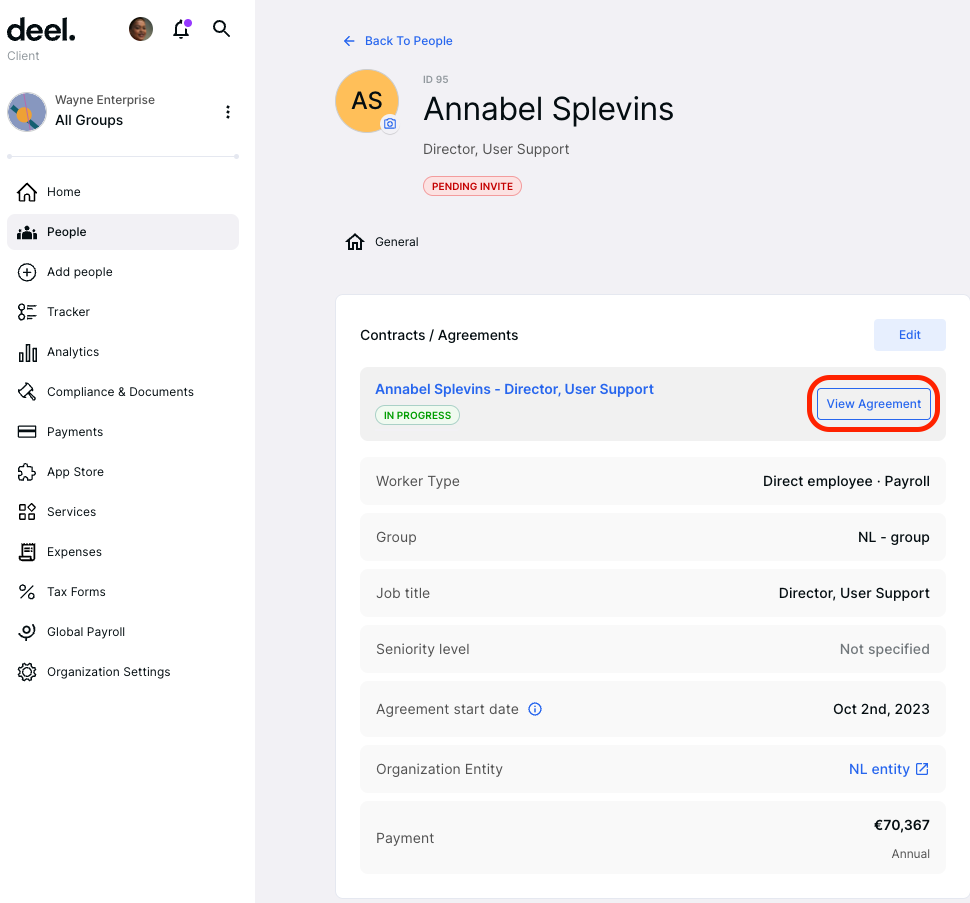Screen dimensions: 970x903
Task: Open the NL entity external link
Action: click(x=889, y=769)
